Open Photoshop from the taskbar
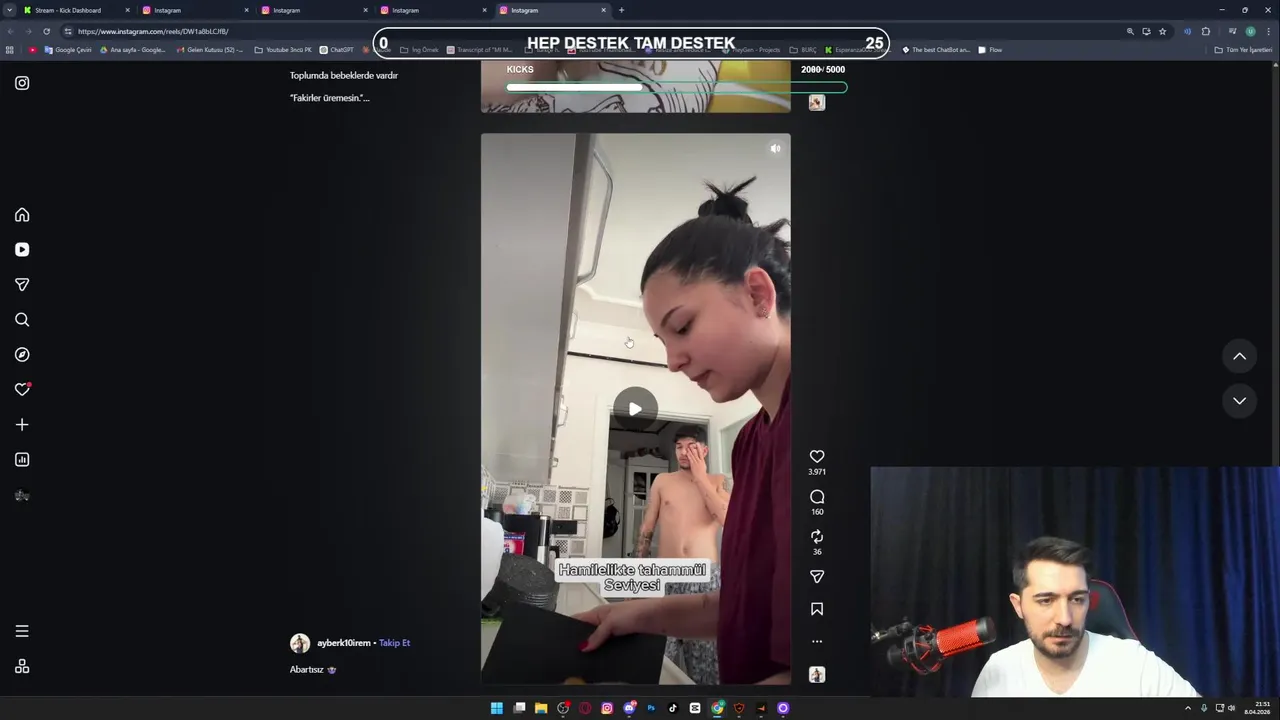Image resolution: width=1280 pixels, height=720 pixels. click(x=651, y=708)
